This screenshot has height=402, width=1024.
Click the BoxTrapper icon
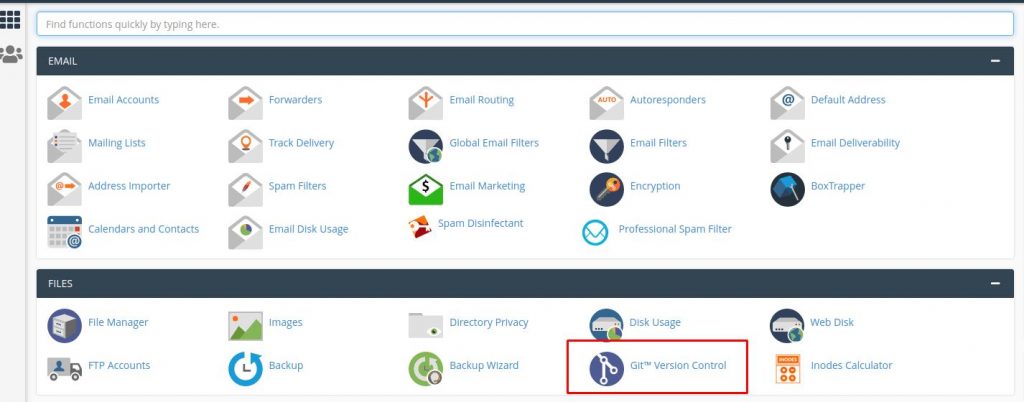(787, 187)
